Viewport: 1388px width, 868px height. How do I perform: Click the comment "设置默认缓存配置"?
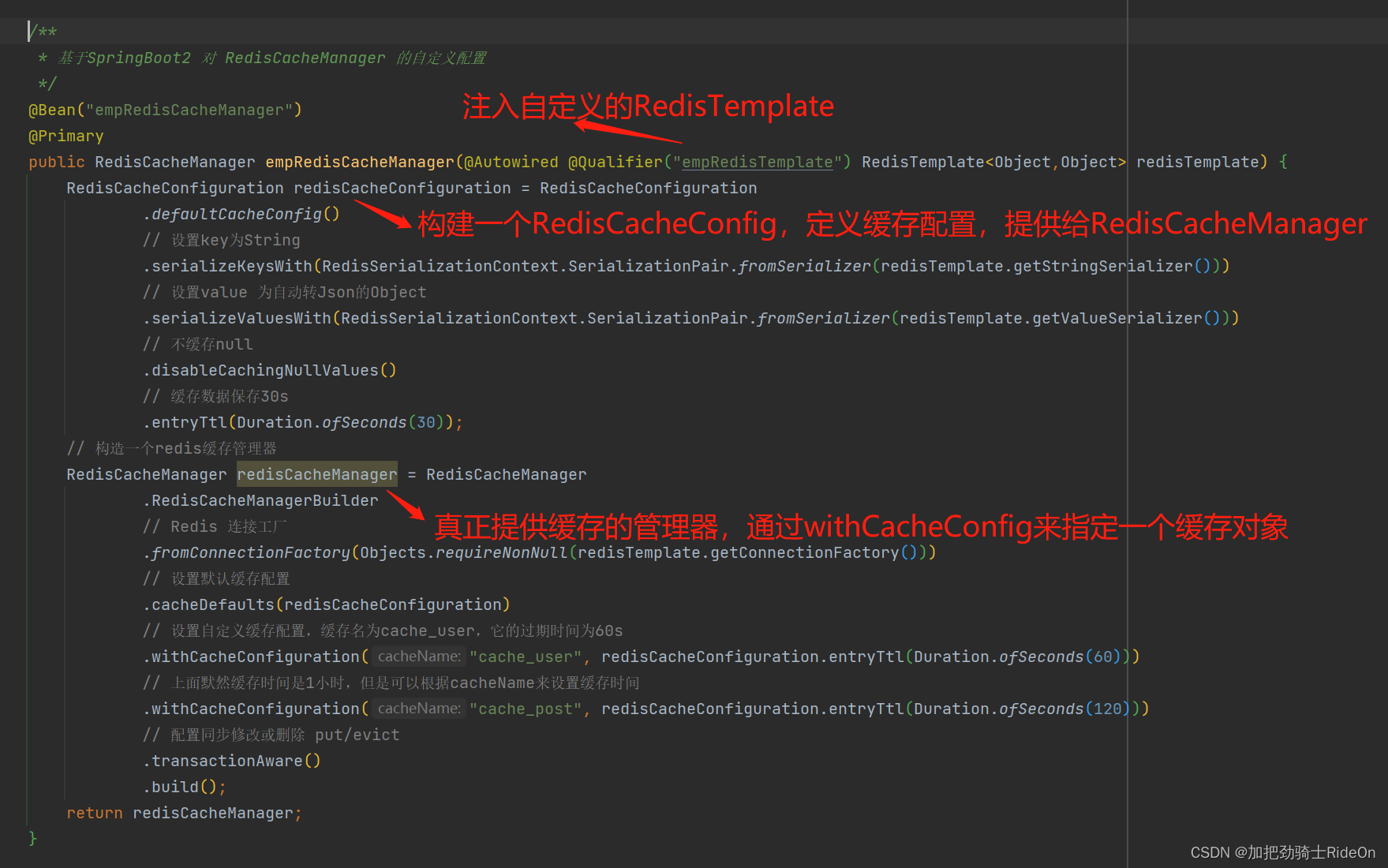coord(216,578)
